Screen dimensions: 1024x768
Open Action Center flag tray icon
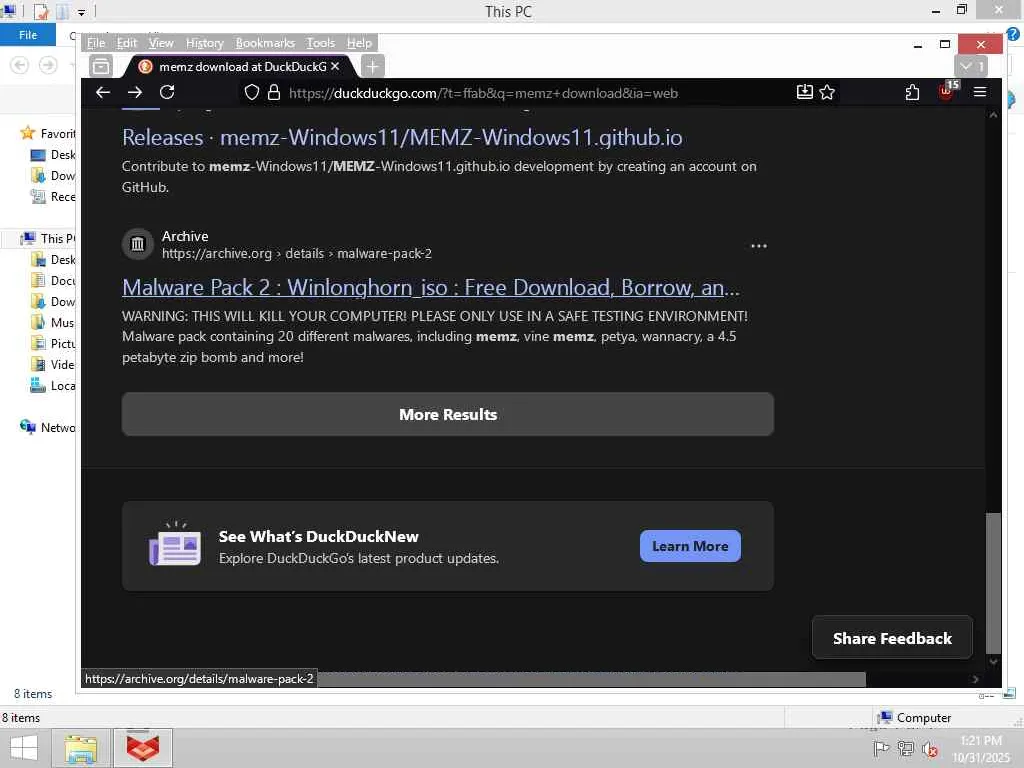(x=881, y=748)
